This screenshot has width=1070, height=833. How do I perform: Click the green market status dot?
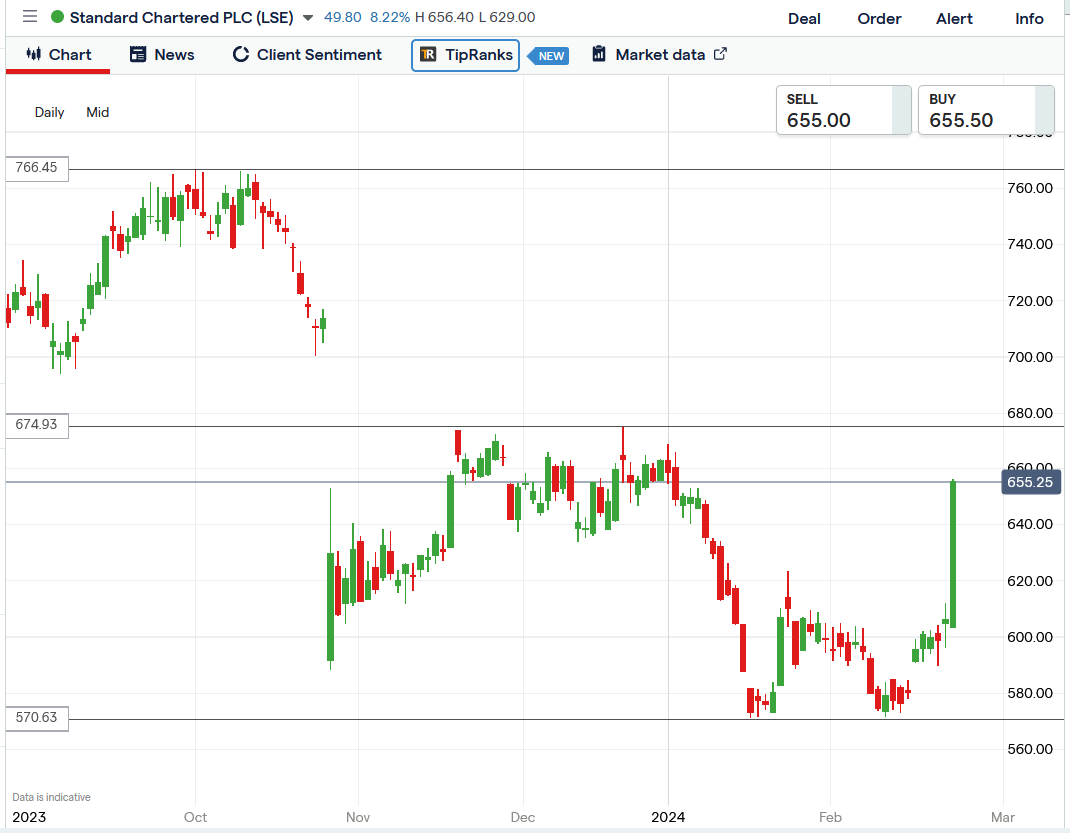pyautogui.click(x=57, y=17)
